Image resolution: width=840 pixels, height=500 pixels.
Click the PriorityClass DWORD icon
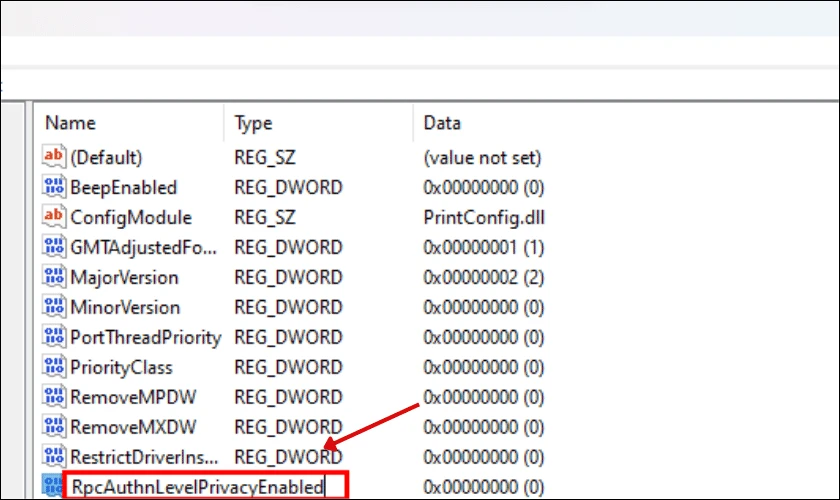(x=54, y=367)
